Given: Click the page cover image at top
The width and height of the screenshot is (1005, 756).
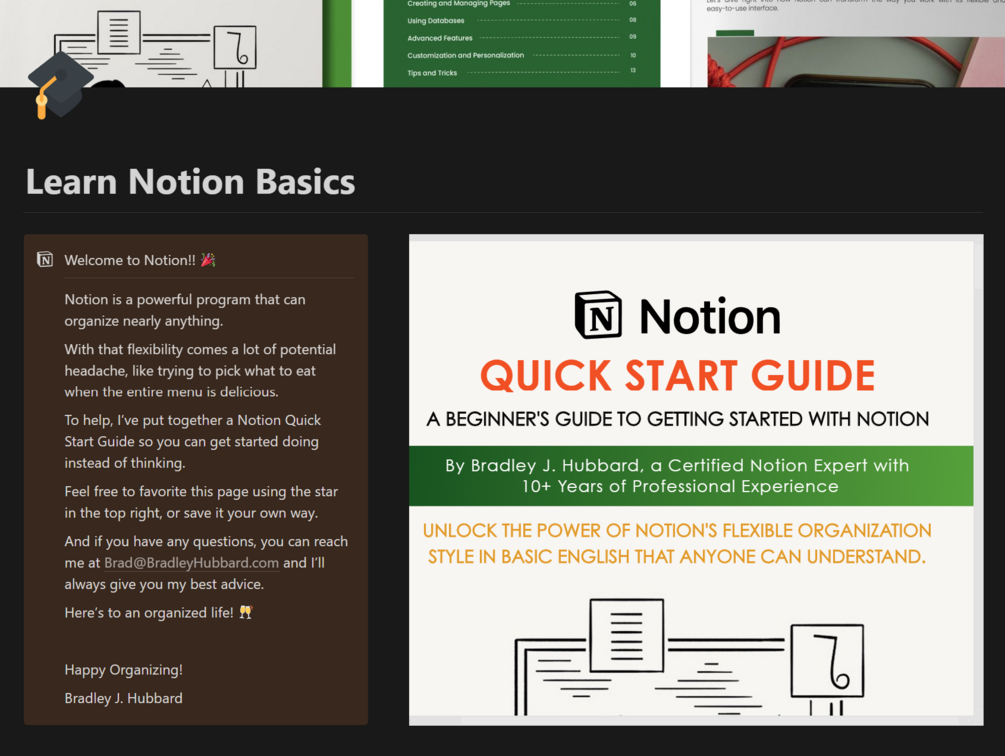Looking at the screenshot, I should point(502,43).
